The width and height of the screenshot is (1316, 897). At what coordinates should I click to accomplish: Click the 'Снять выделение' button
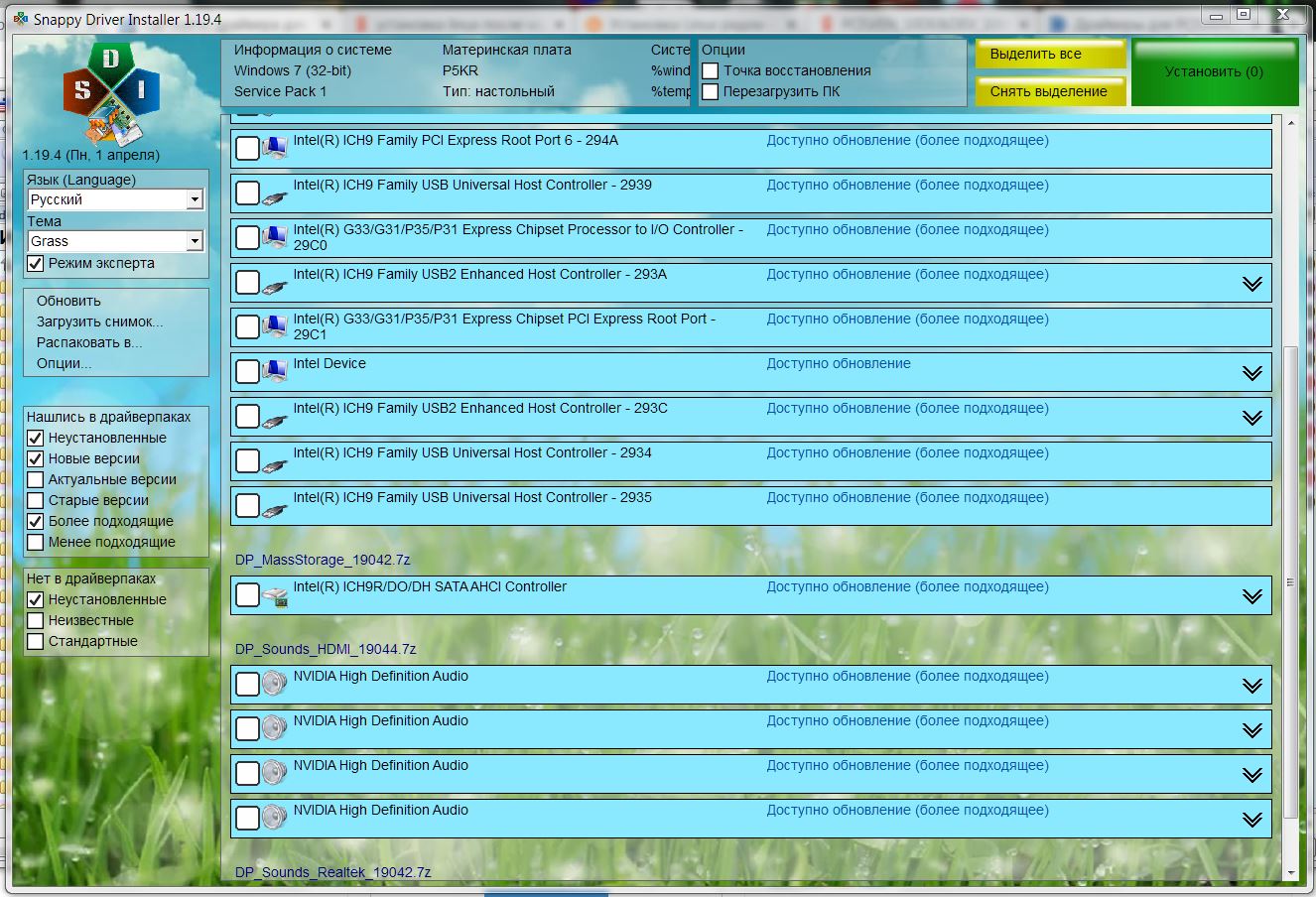click(x=1050, y=91)
